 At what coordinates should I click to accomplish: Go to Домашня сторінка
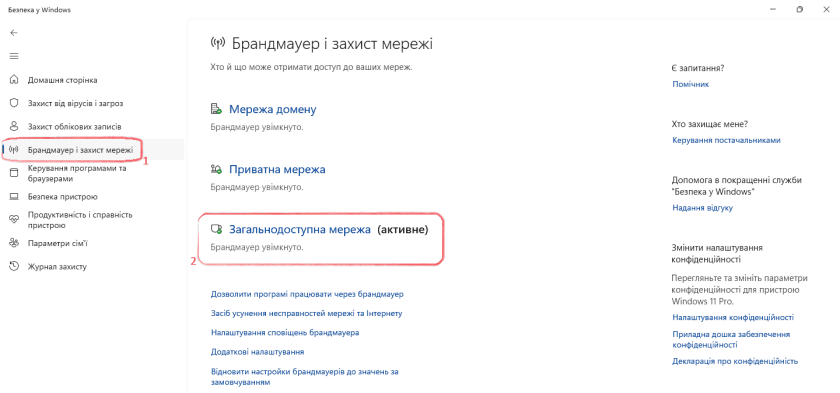(x=62, y=80)
